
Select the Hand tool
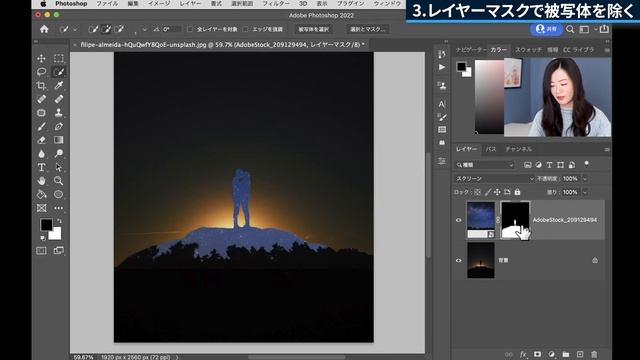[41, 181]
